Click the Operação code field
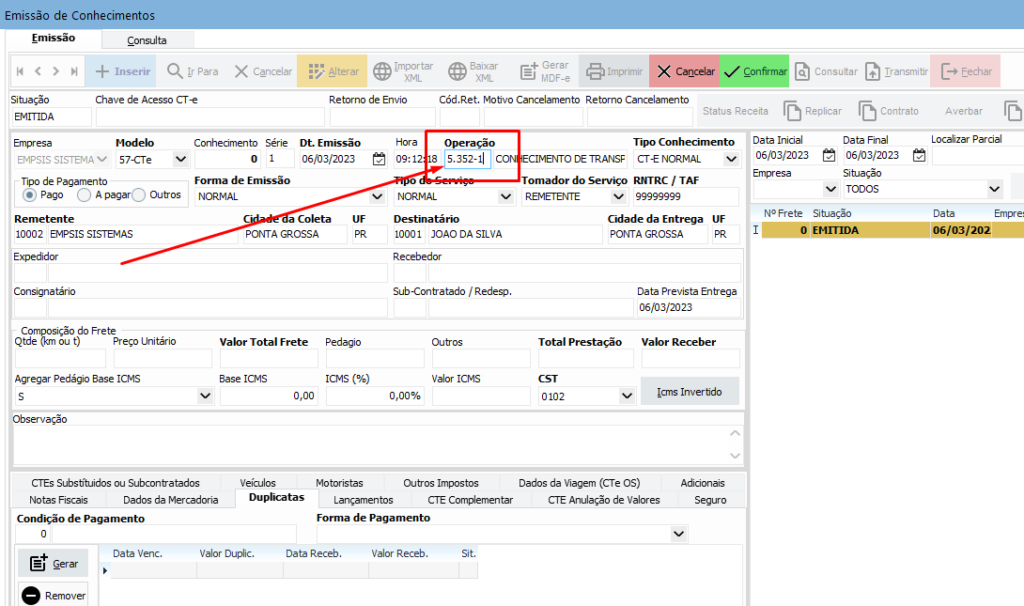 (467, 159)
